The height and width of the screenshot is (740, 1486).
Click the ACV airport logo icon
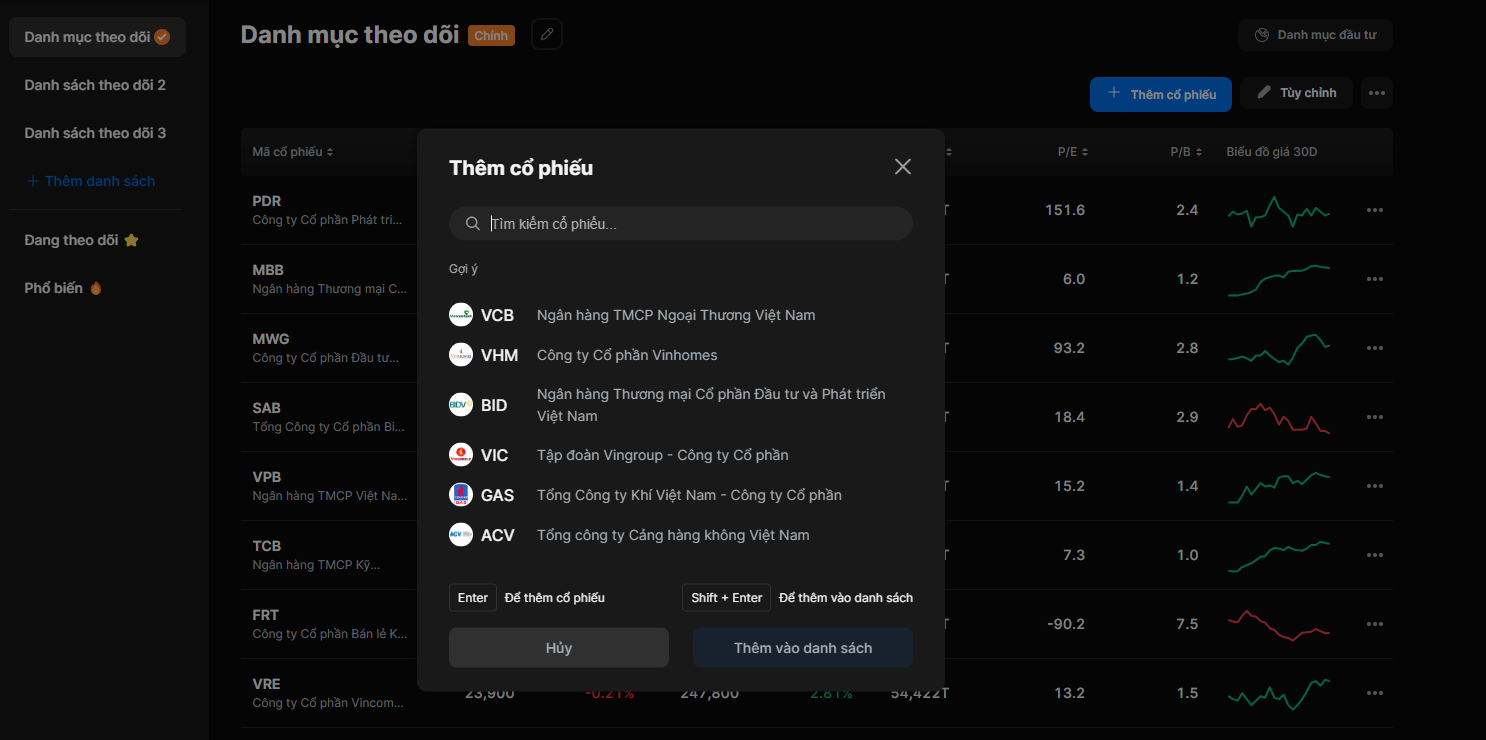tap(460, 535)
